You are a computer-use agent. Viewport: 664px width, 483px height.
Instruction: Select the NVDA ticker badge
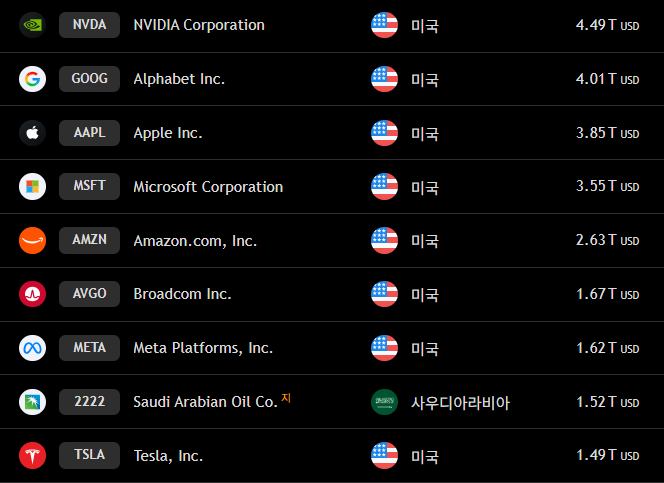[90, 25]
